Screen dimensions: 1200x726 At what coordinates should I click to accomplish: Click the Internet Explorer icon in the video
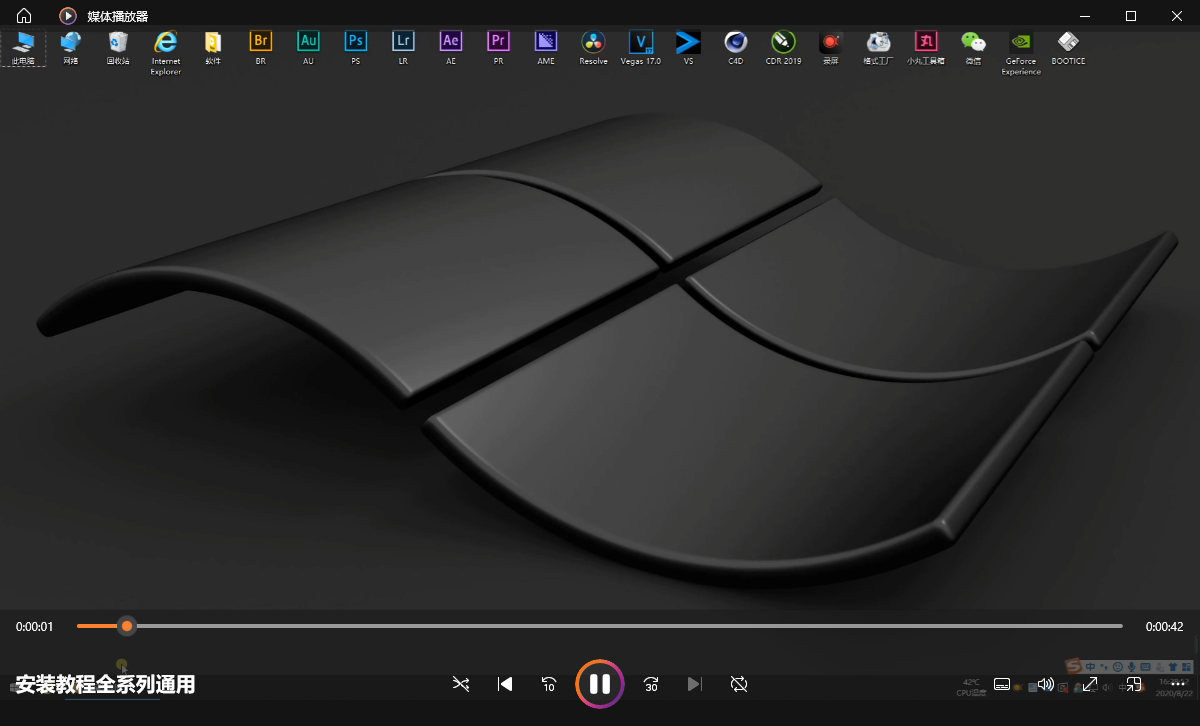[166, 52]
